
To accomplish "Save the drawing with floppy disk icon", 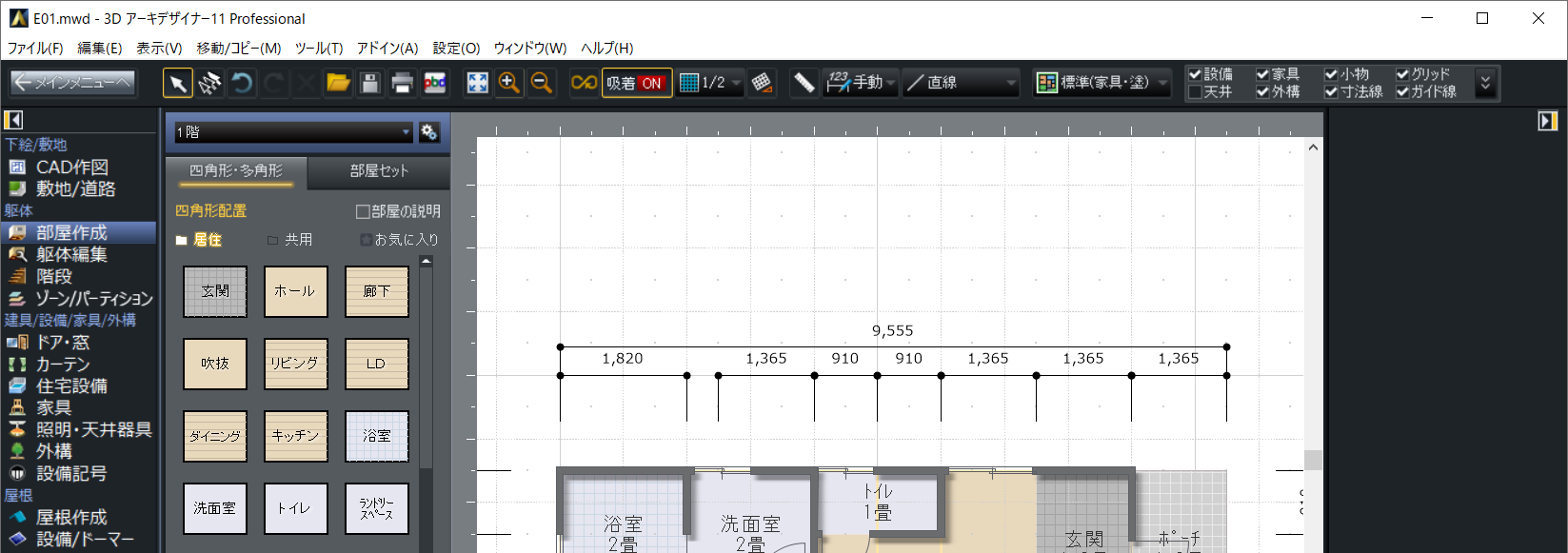I will (370, 84).
